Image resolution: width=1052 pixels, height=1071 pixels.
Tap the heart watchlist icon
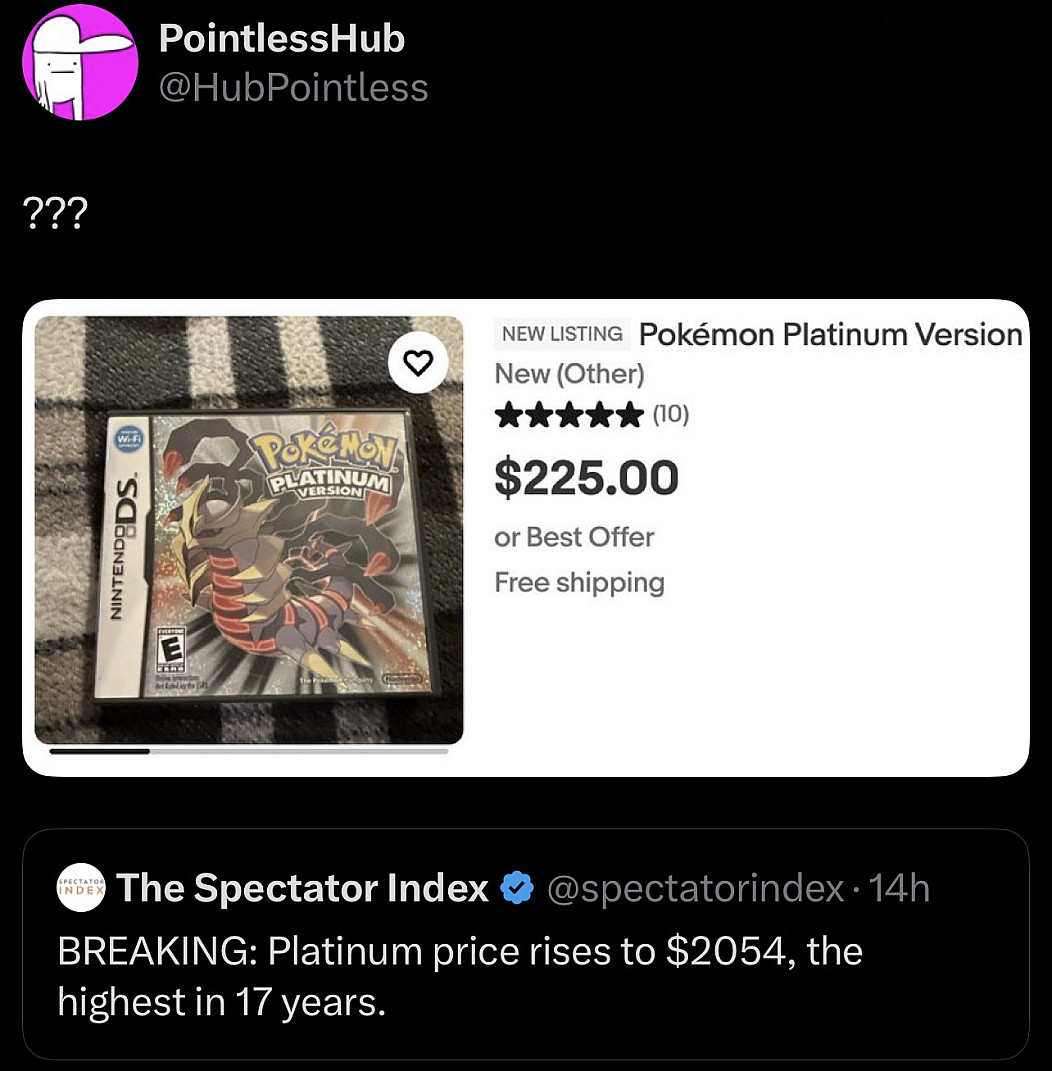(418, 363)
